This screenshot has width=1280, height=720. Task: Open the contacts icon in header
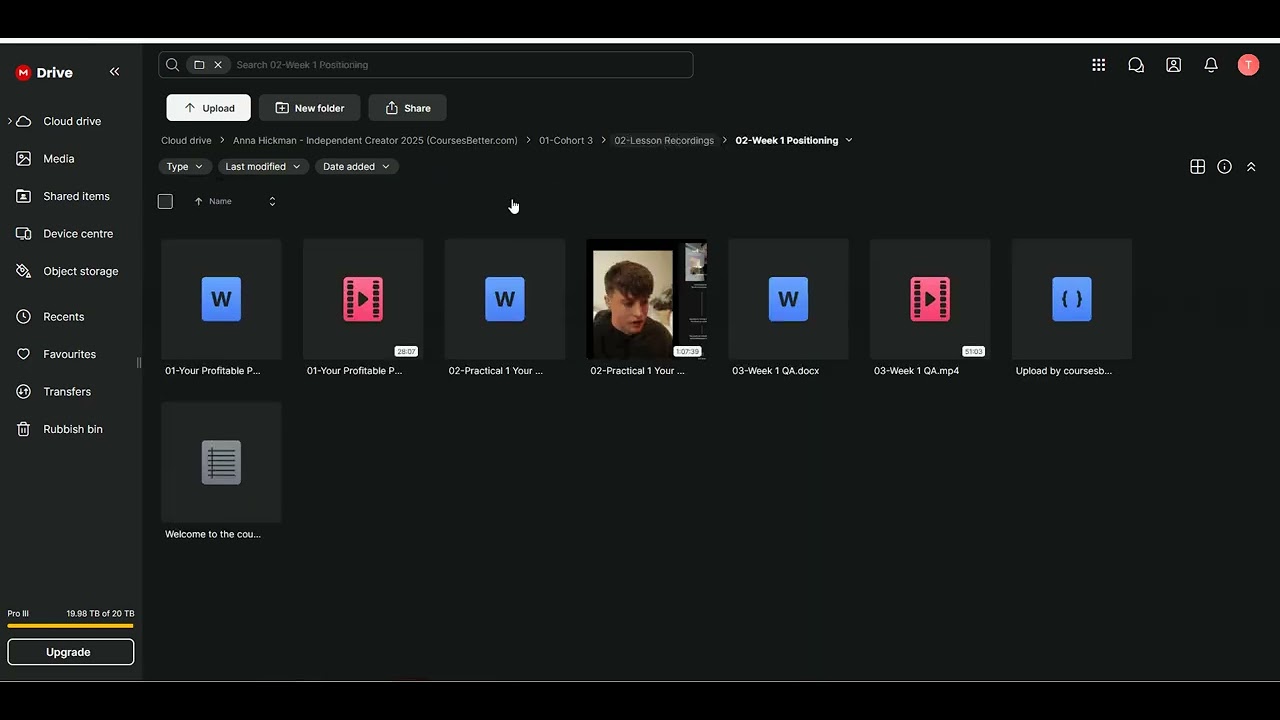1174,65
